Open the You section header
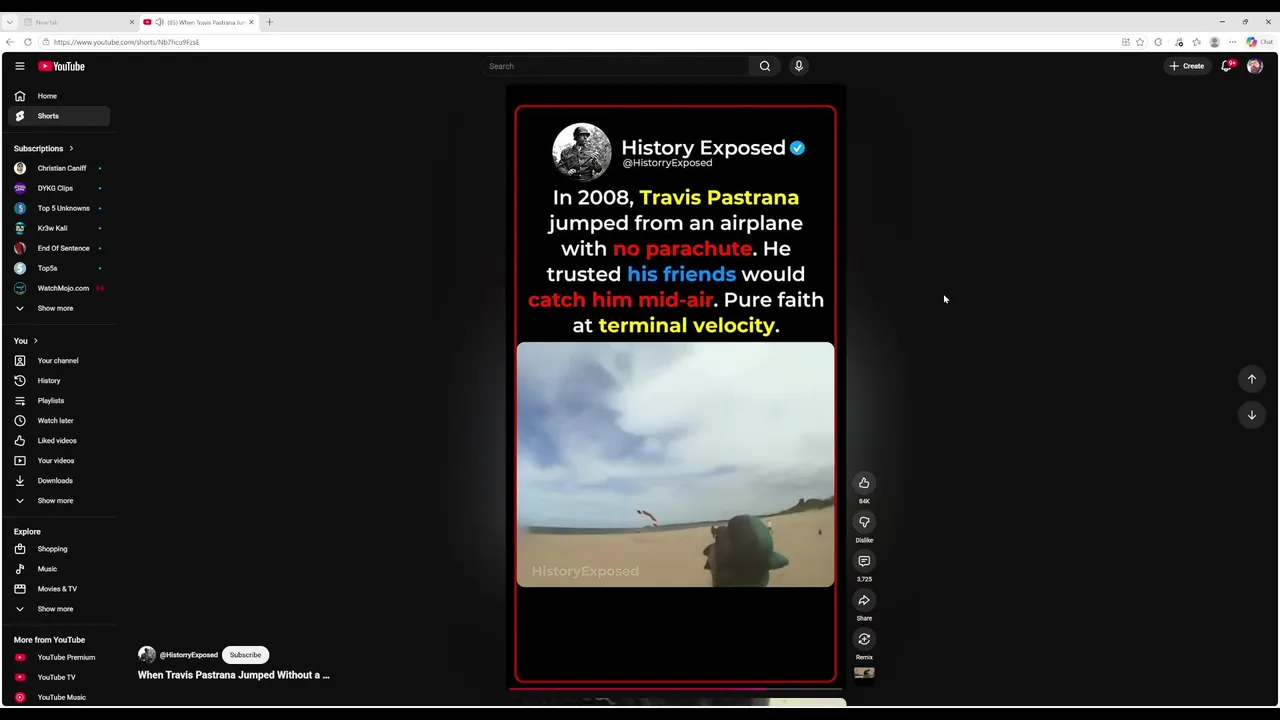This screenshot has width=1280, height=720. click(26, 341)
